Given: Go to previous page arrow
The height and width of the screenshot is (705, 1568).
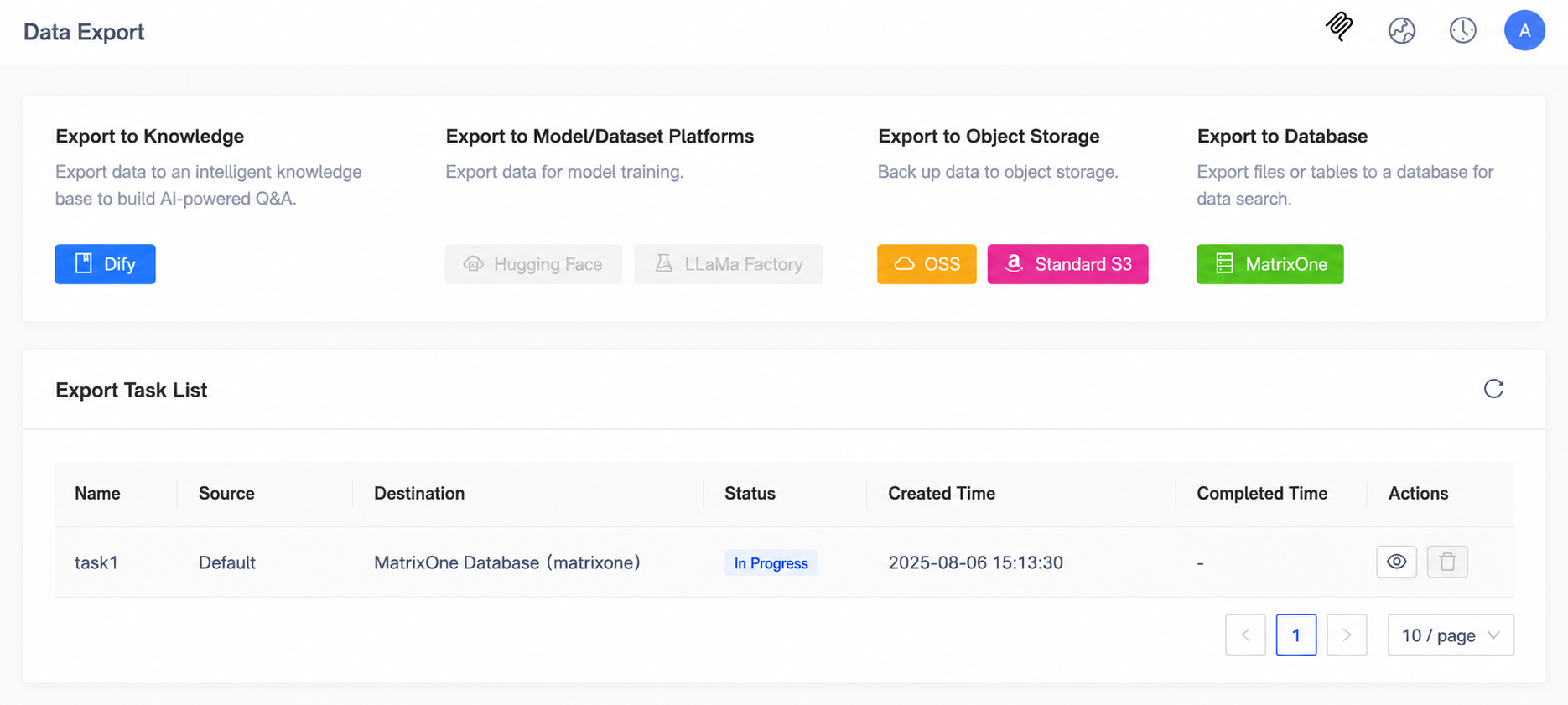Looking at the screenshot, I should (1246, 635).
